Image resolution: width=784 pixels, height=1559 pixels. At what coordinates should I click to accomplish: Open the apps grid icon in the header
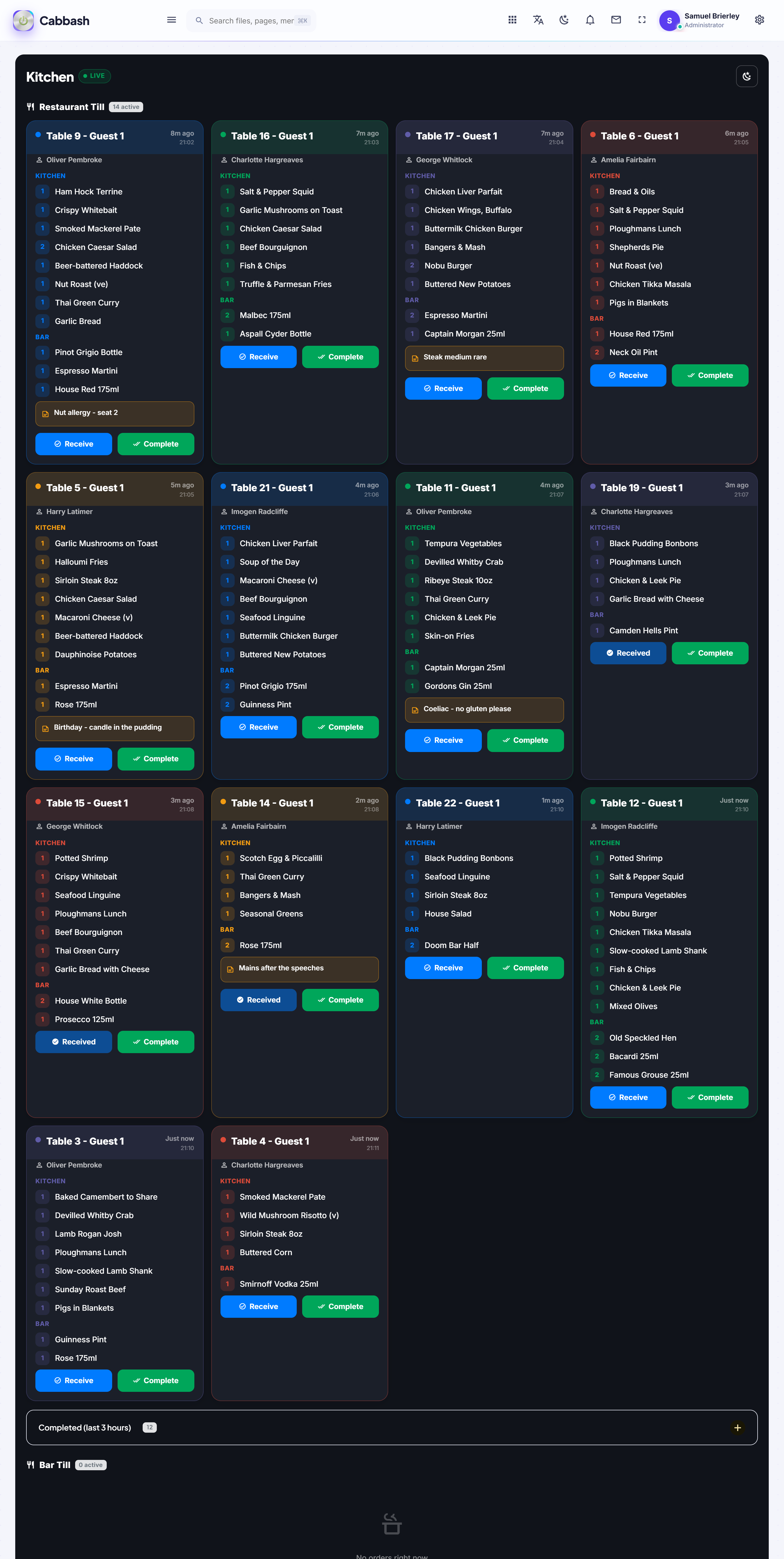pyautogui.click(x=512, y=20)
